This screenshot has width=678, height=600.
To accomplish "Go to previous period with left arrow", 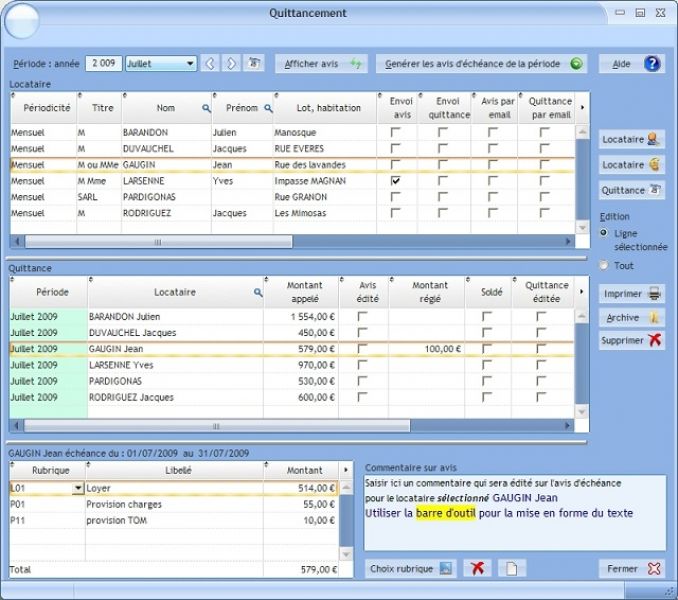I will [x=210, y=64].
